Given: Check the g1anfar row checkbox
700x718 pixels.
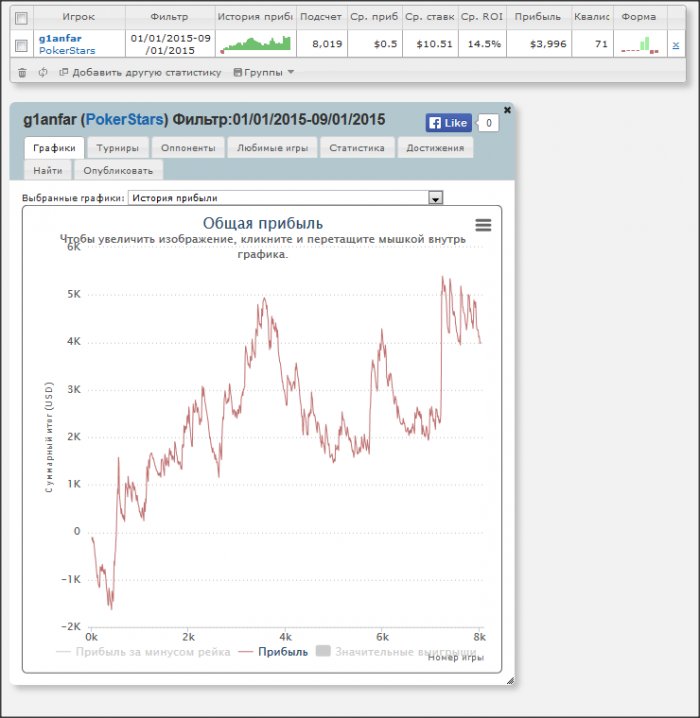Looking at the screenshot, I should [x=21, y=45].
